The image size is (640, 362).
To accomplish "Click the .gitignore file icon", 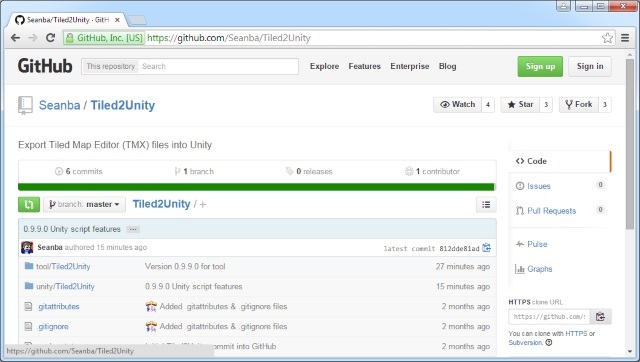I will pos(28,326).
